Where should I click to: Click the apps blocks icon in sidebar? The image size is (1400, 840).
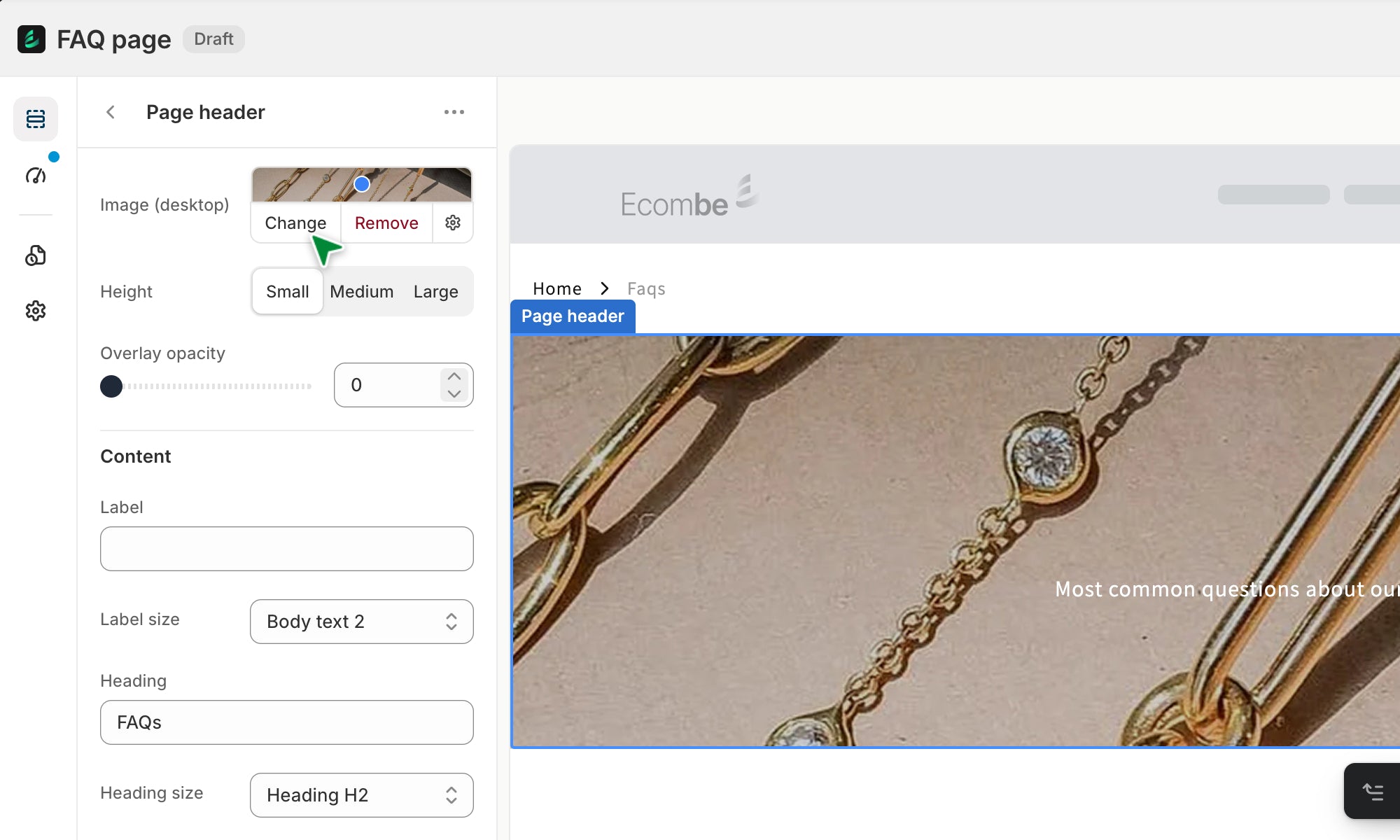(x=36, y=255)
